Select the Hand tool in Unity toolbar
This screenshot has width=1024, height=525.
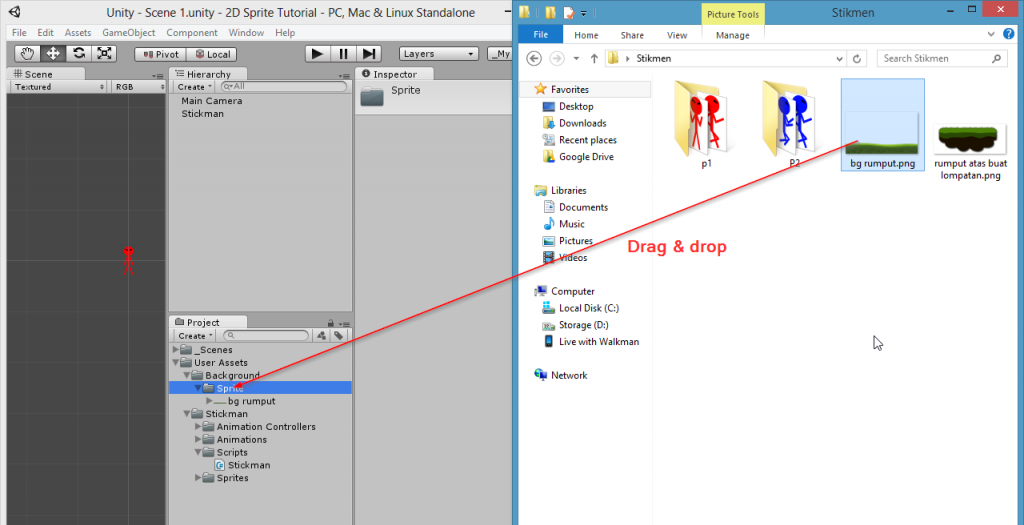(27, 54)
